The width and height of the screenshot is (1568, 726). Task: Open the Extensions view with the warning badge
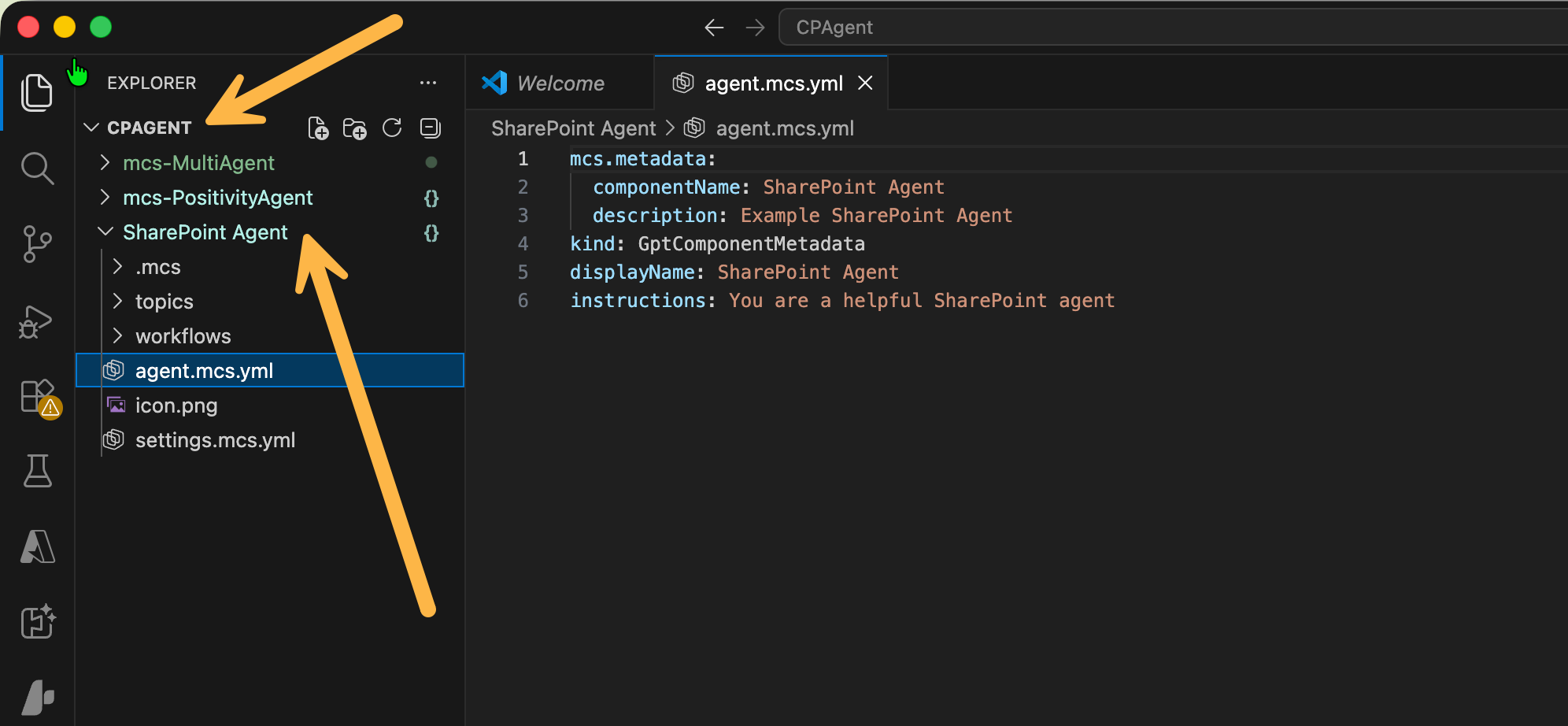tap(36, 398)
